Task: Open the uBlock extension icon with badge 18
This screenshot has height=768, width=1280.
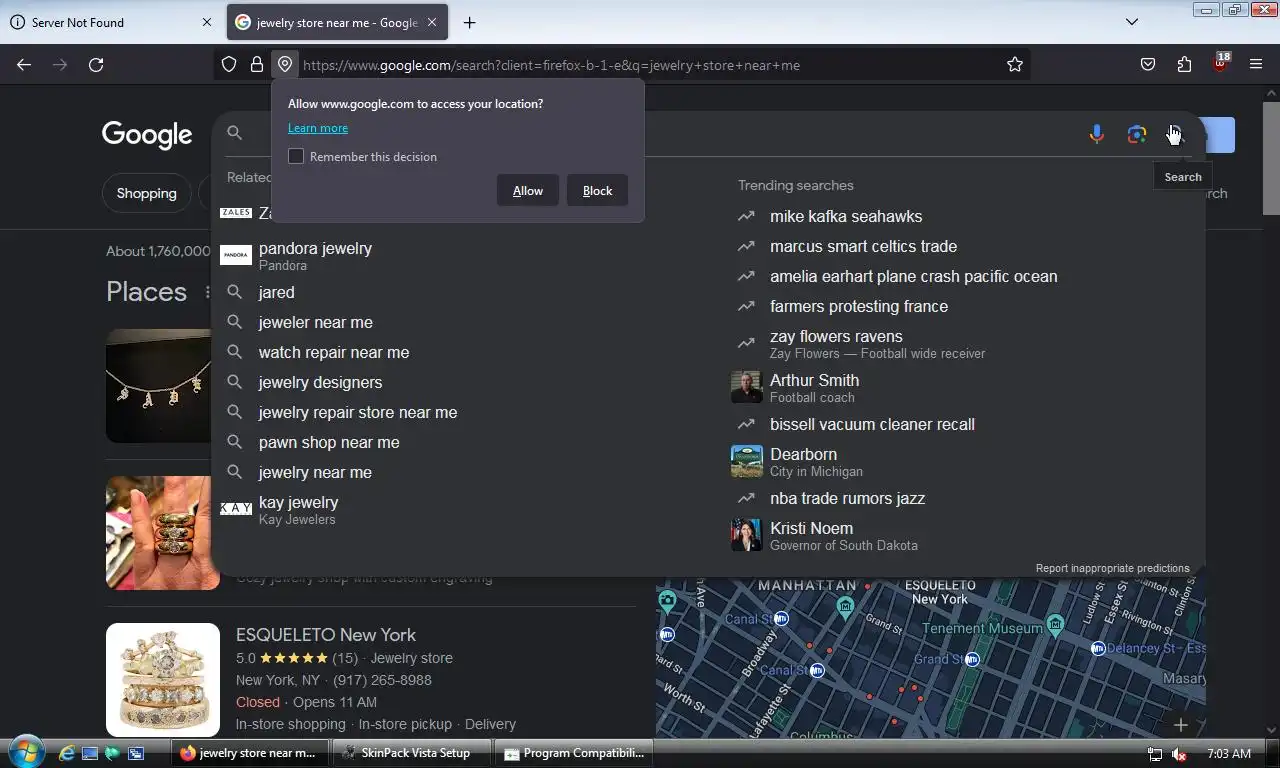Action: coord(1220,63)
